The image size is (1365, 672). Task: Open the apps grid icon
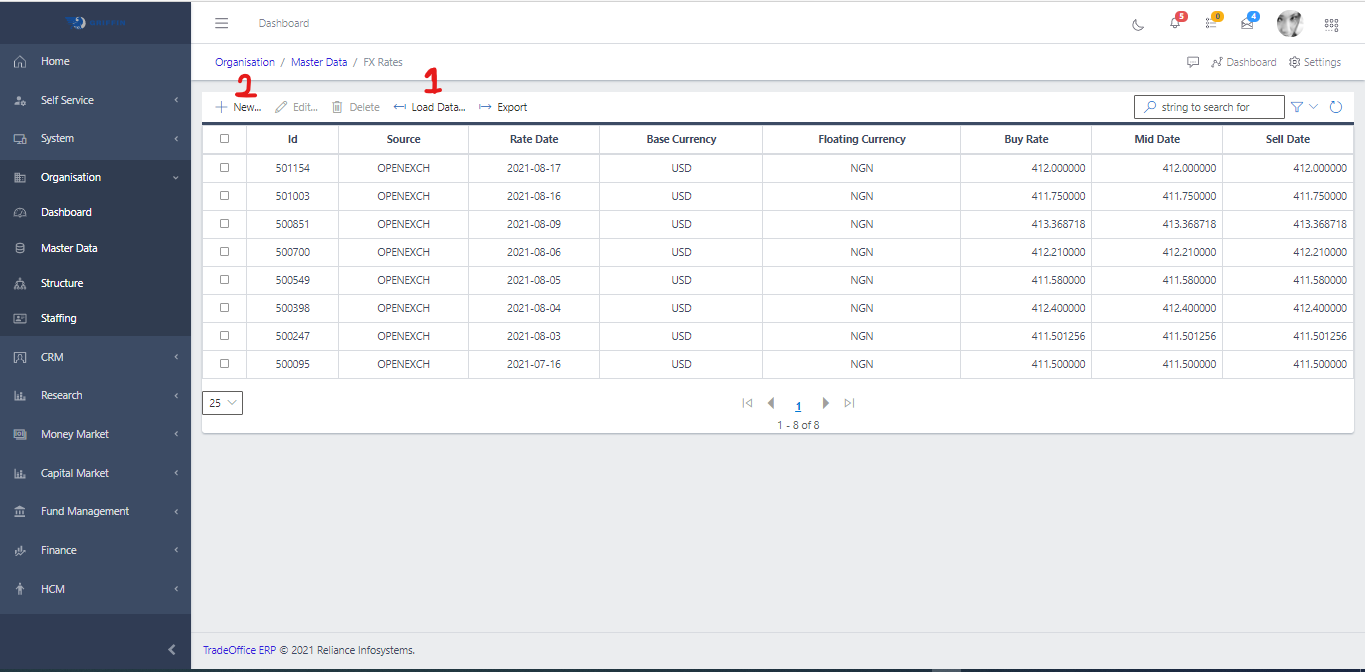pos(1331,24)
